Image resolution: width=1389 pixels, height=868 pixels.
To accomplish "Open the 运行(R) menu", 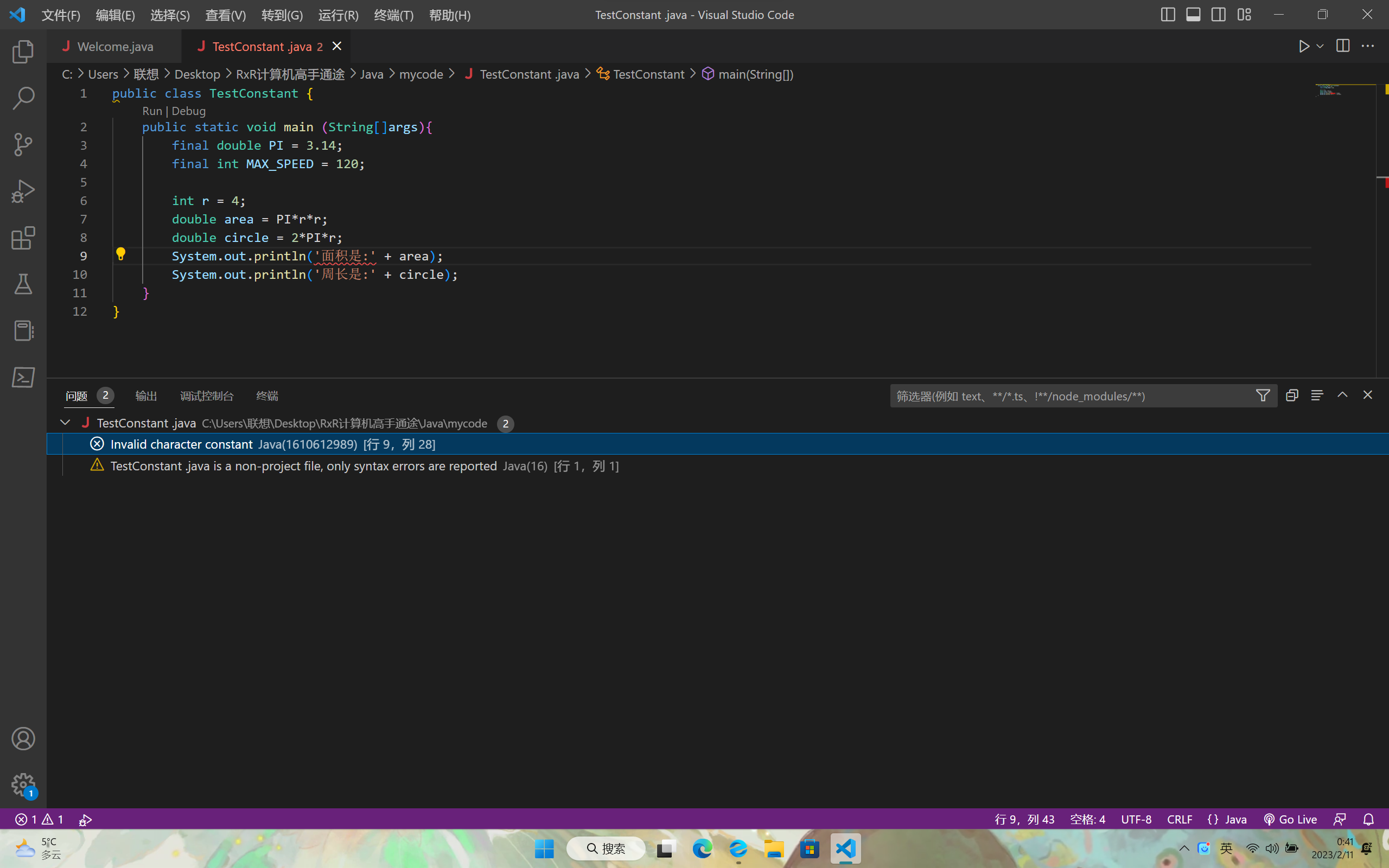I will click(x=338, y=15).
